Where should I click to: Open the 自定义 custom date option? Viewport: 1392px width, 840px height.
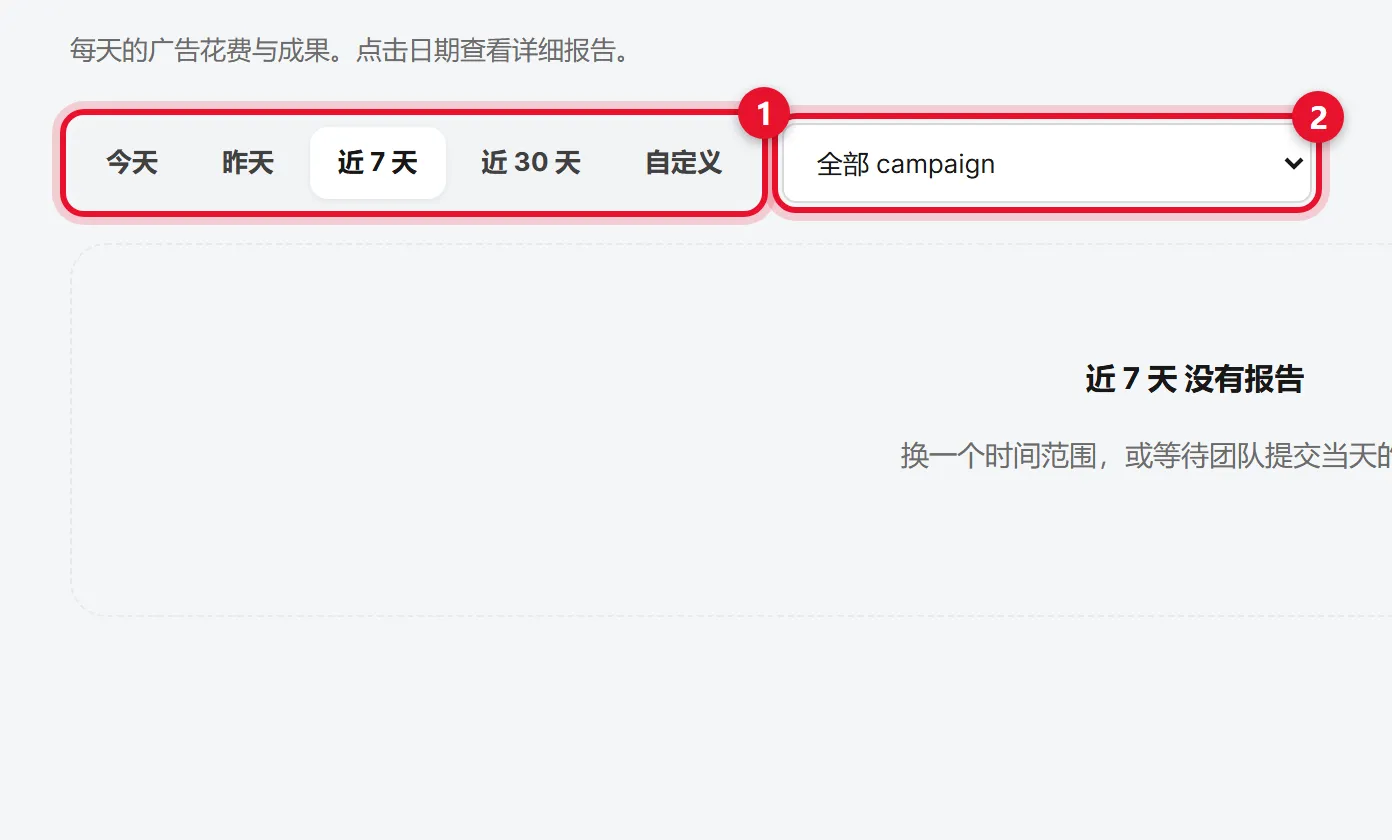(684, 163)
